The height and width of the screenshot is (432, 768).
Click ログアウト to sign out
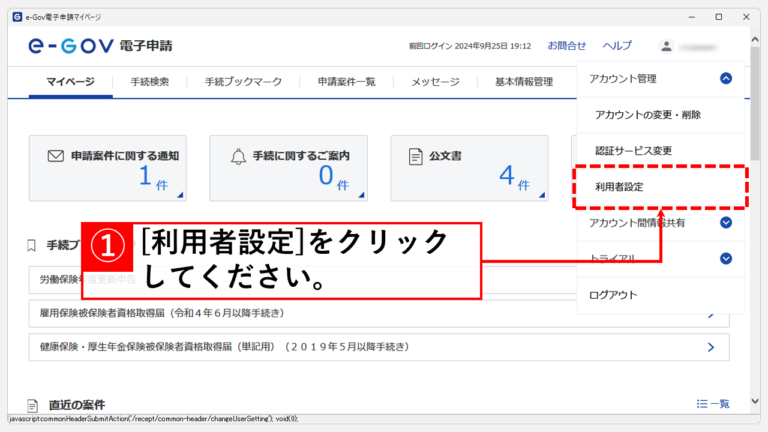pos(613,295)
